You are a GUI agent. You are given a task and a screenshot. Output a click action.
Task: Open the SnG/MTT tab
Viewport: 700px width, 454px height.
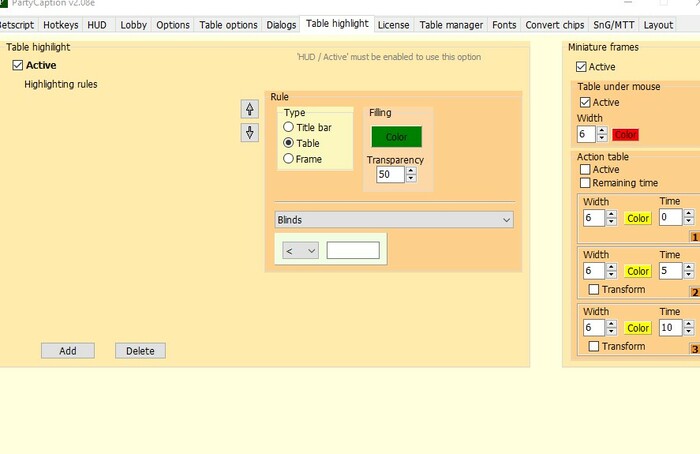click(x=613, y=25)
